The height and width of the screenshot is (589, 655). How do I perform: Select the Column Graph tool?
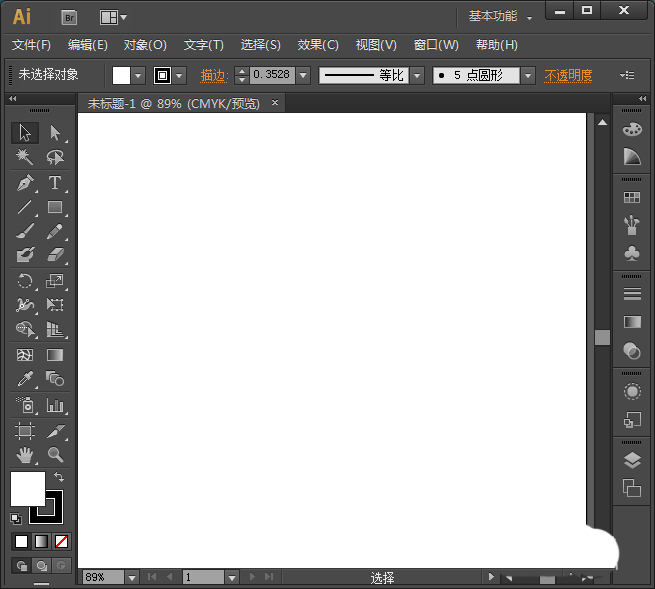(x=55, y=405)
